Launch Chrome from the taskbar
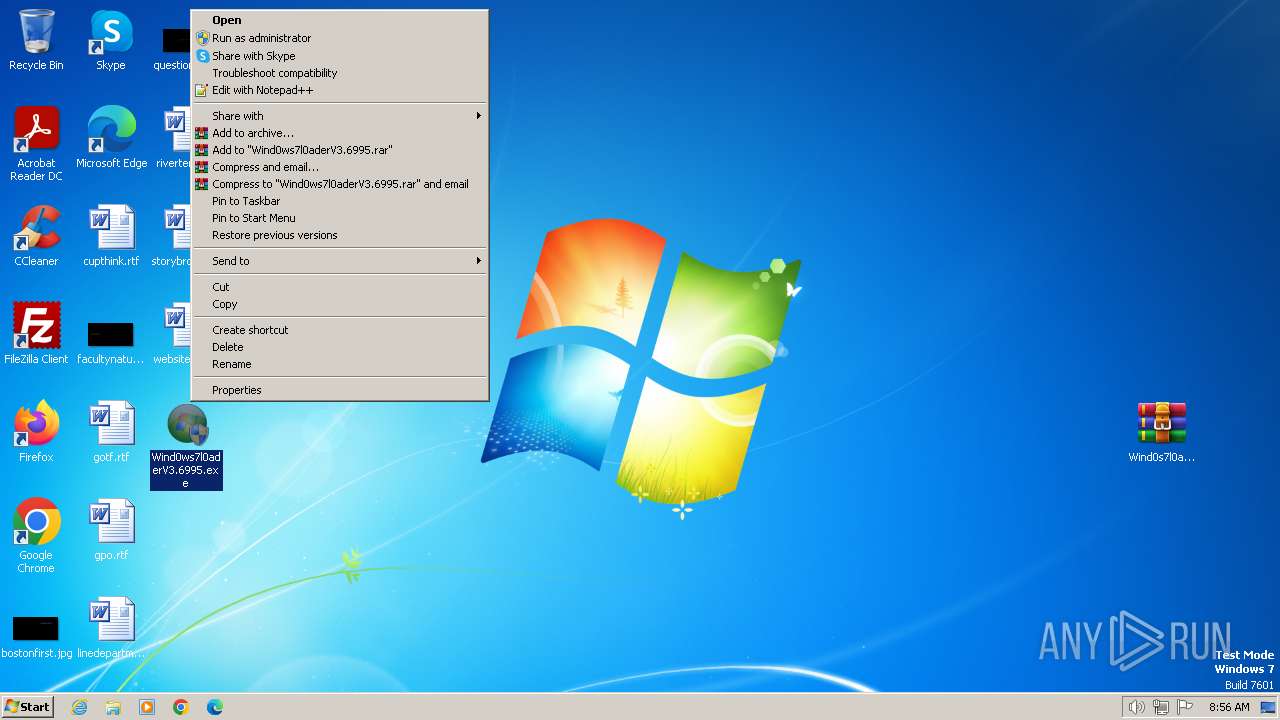 point(181,707)
